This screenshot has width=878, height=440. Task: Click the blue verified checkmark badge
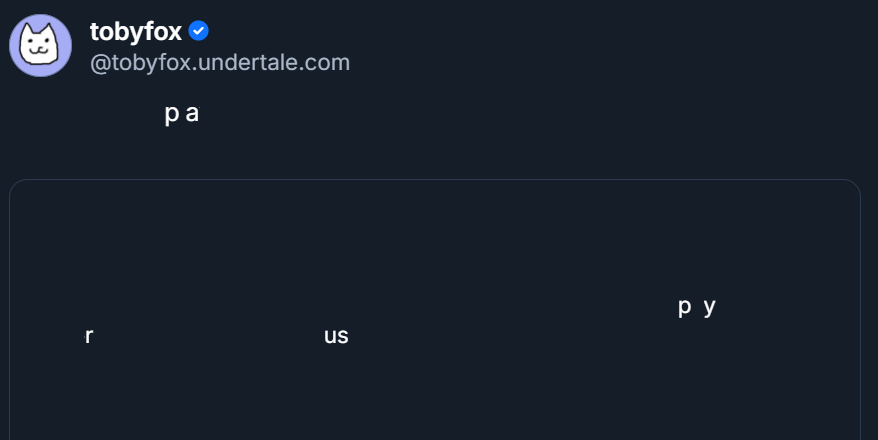tap(199, 31)
